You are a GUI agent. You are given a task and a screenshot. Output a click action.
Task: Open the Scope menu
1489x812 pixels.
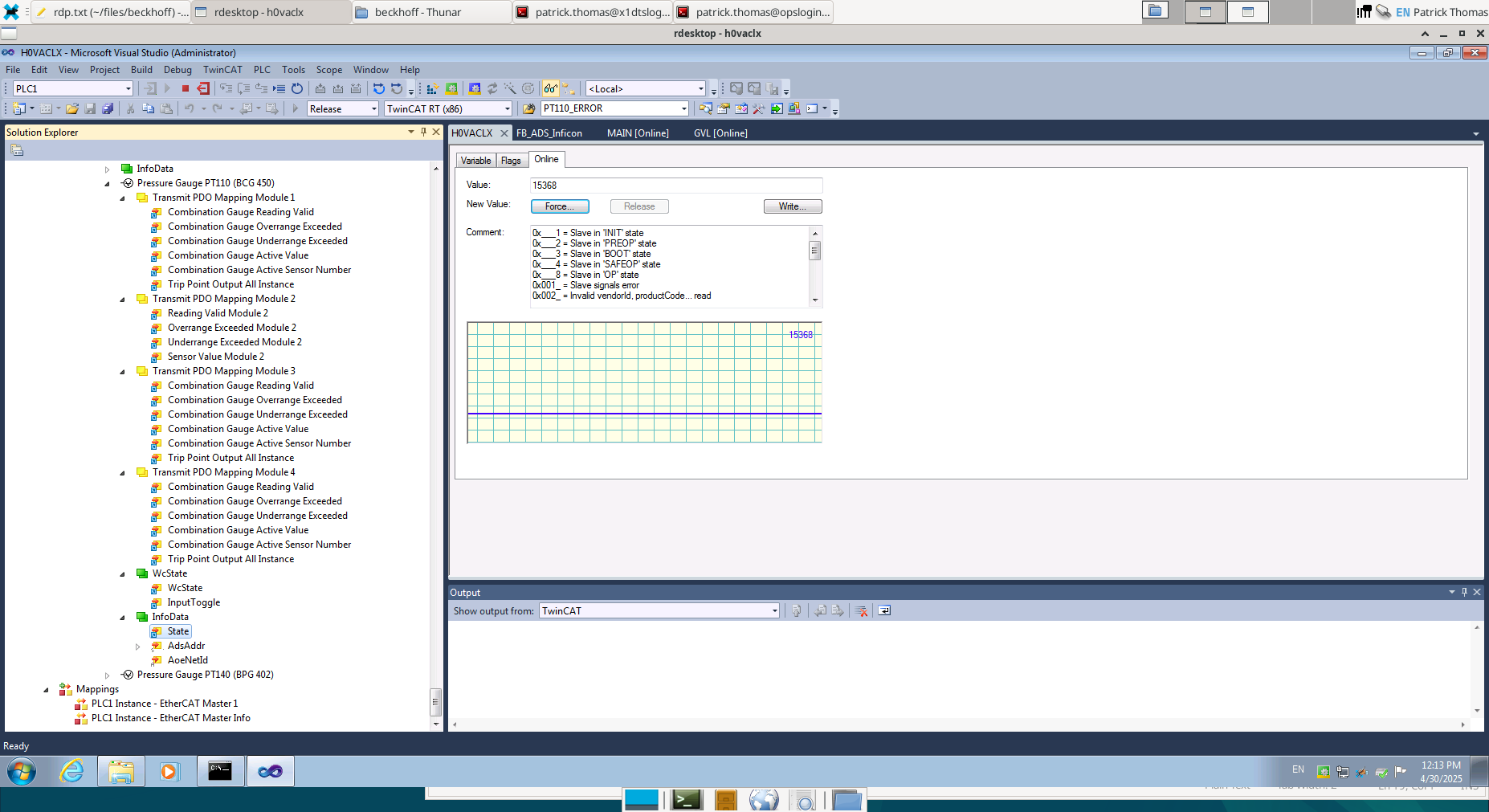[329, 70]
